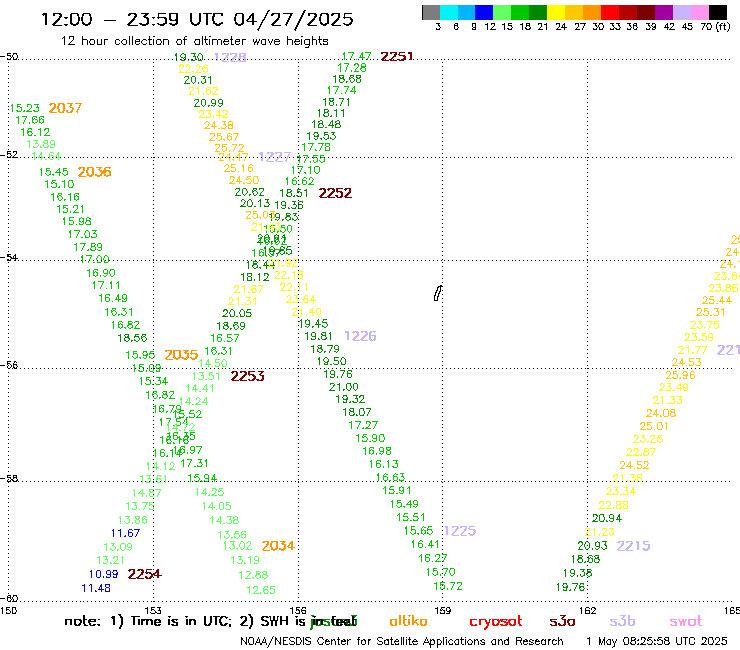Select the dark red time label 2253

pos(247,376)
